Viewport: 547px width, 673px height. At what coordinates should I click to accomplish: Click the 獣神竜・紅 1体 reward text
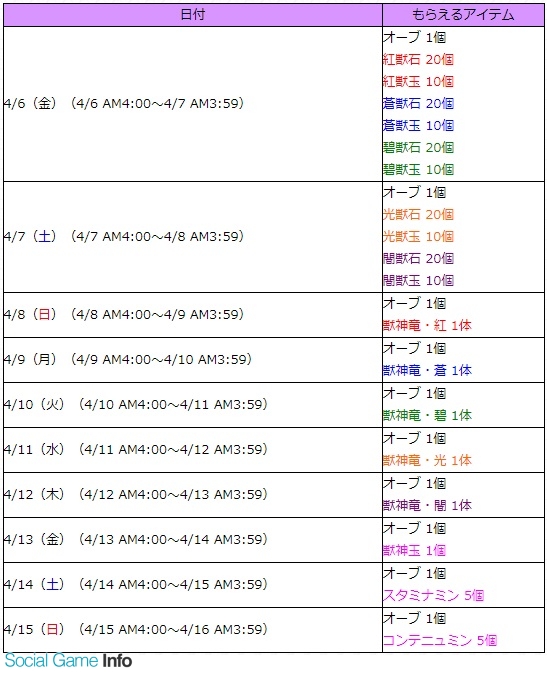427,325
